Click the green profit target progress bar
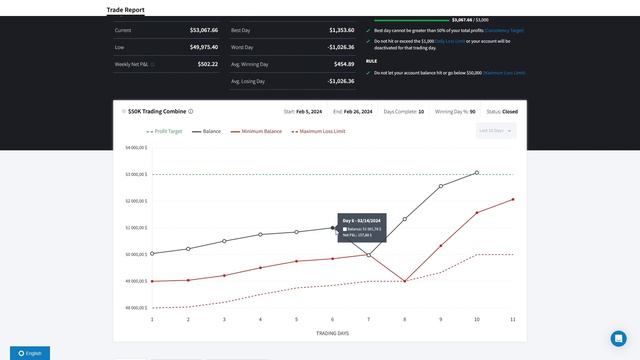This screenshot has height=360, width=640. [411, 20]
